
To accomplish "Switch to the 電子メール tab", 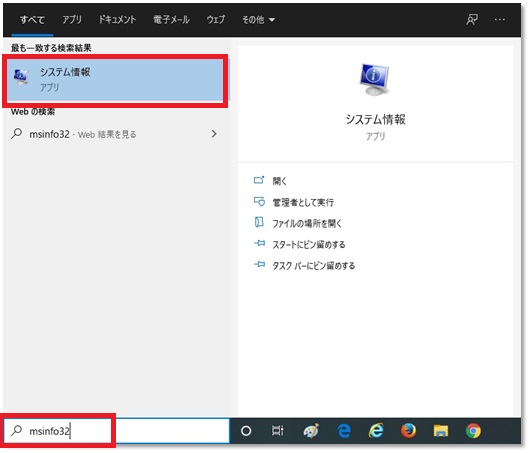I will tap(171, 20).
